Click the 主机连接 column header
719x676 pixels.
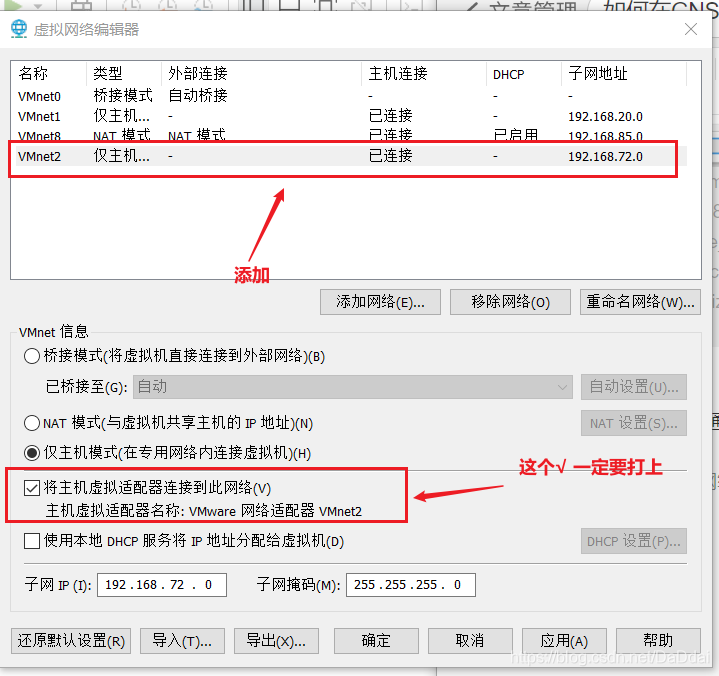click(424, 73)
